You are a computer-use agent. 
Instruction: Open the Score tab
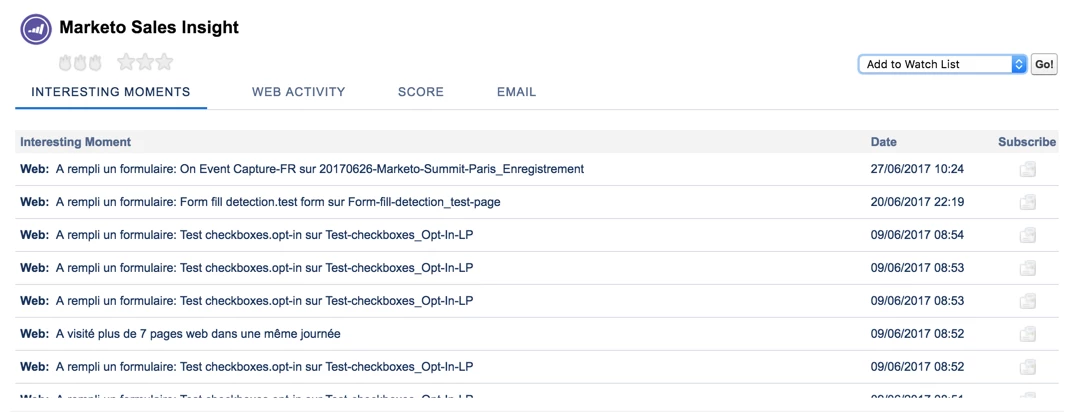pos(421,92)
